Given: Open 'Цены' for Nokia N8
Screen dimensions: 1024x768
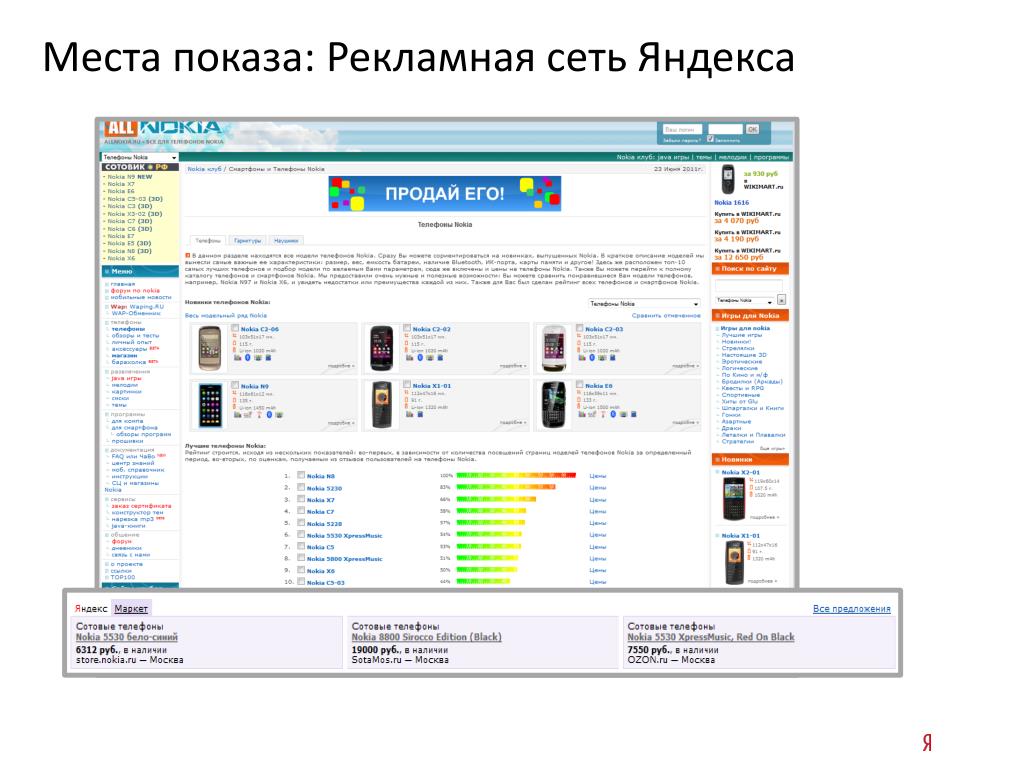Looking at the screenshot, I should tap(598, 476).
